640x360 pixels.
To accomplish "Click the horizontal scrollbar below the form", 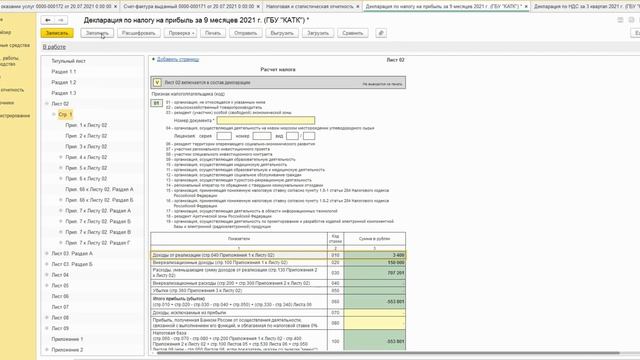I will point(388,353).
